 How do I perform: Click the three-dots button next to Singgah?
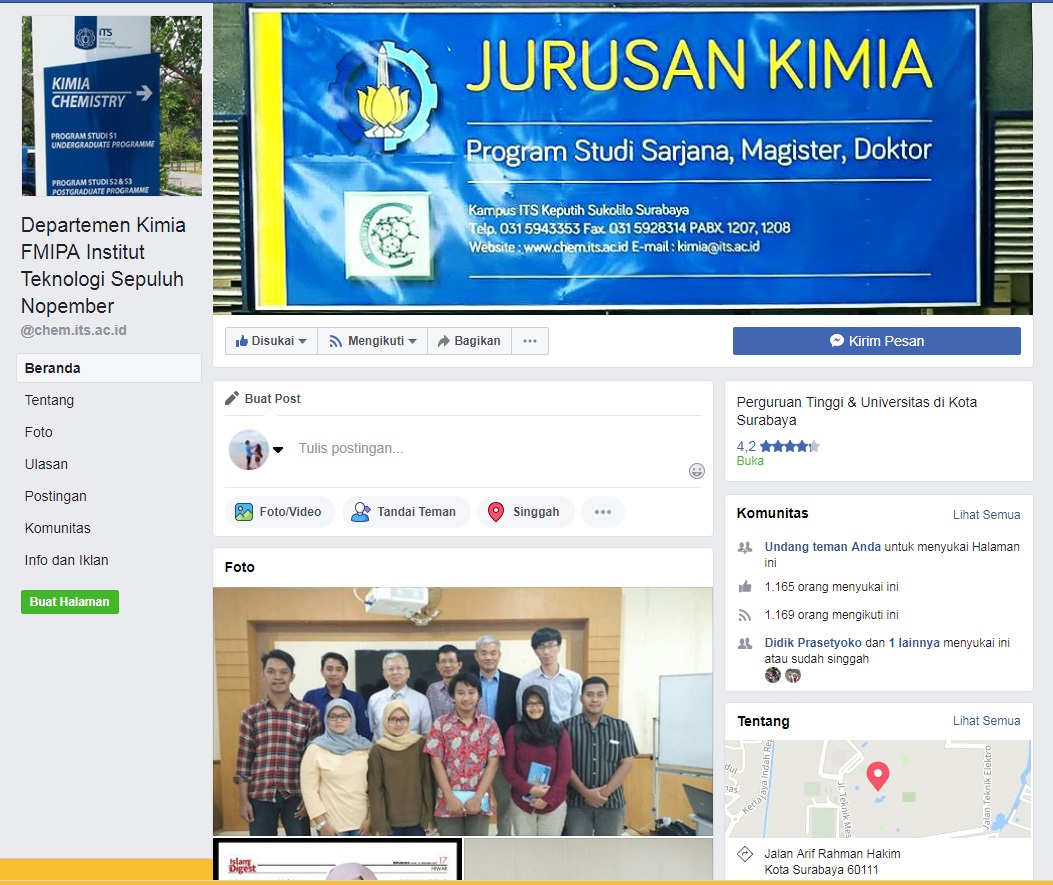click(602, 512)
